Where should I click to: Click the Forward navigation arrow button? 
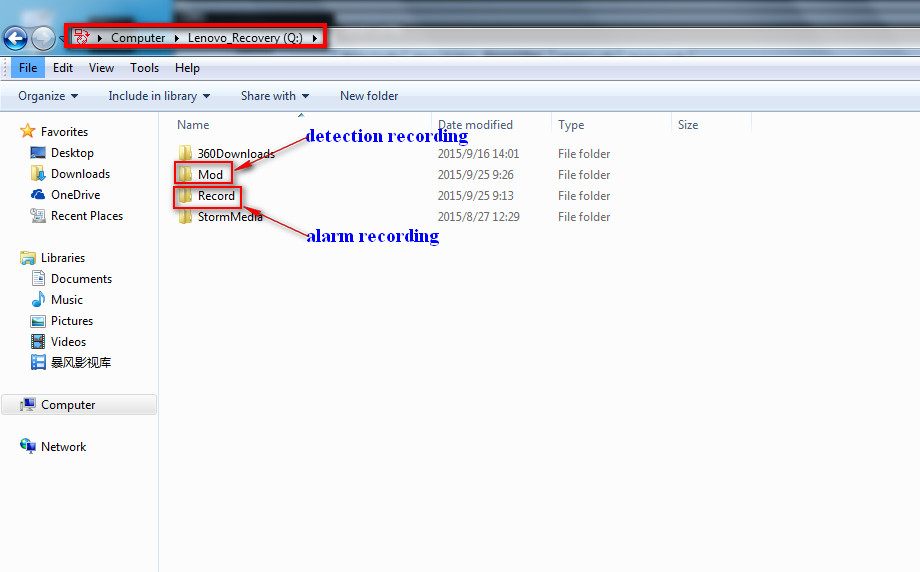click(x=43, y=39)
